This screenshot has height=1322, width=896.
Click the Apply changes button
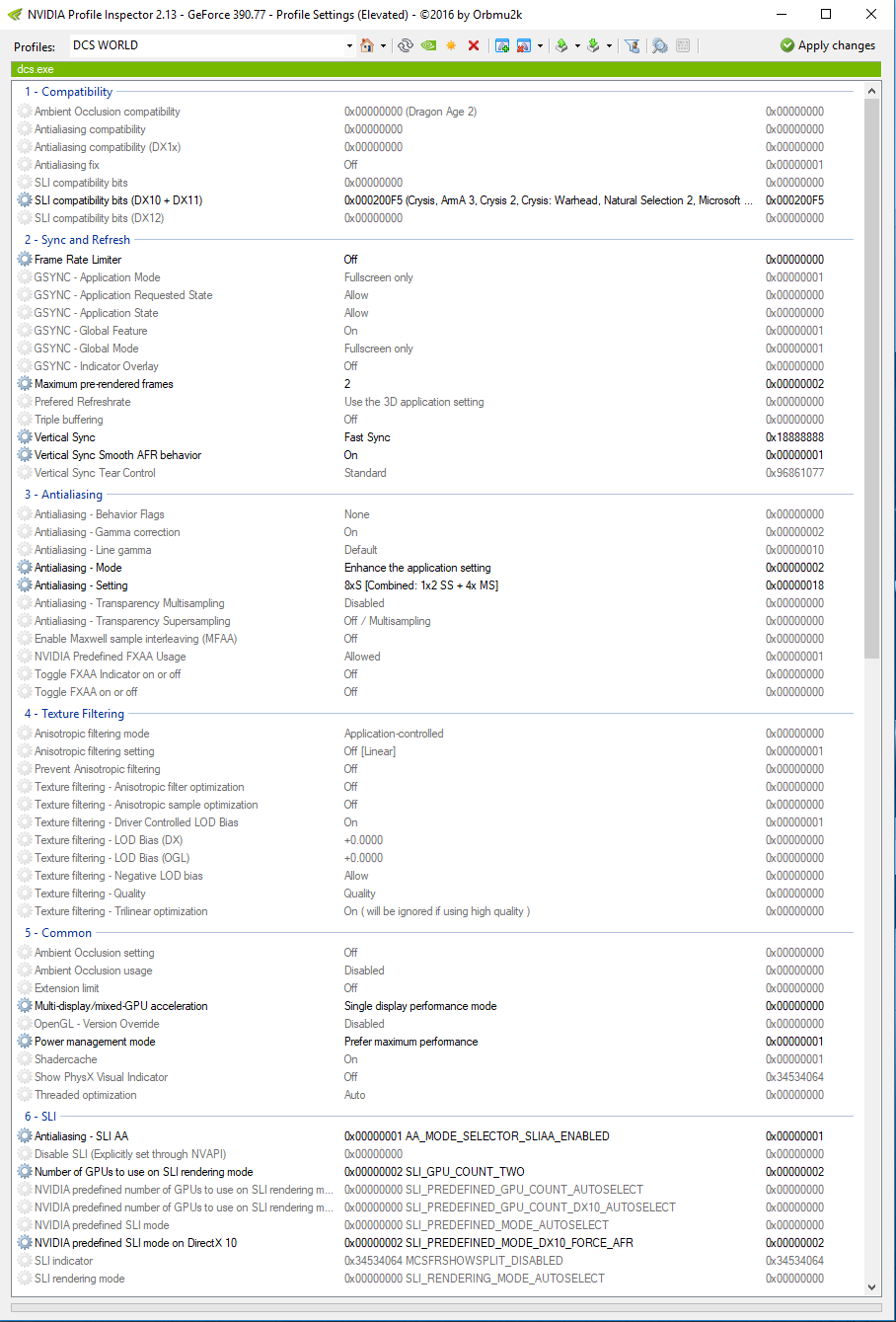(827, 45)
